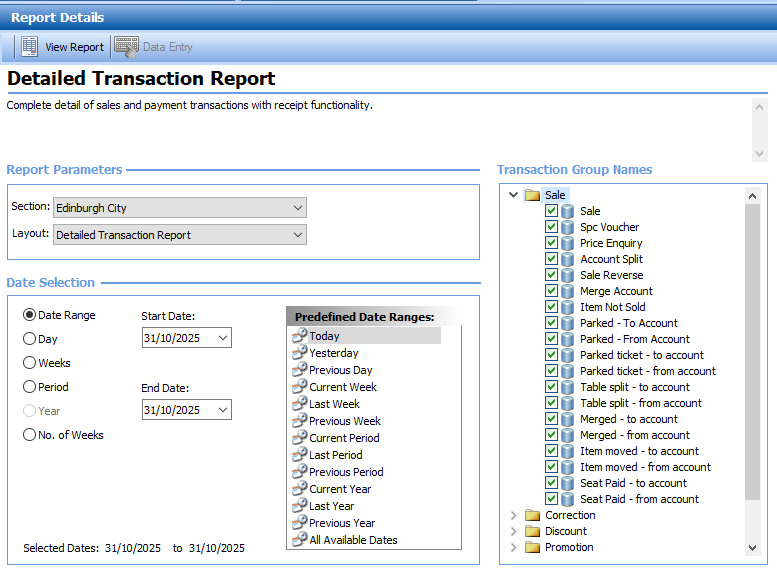The image size is (777, 568).
Task: Open the Start Date calendar dropdown
Action: pos(223,338)
